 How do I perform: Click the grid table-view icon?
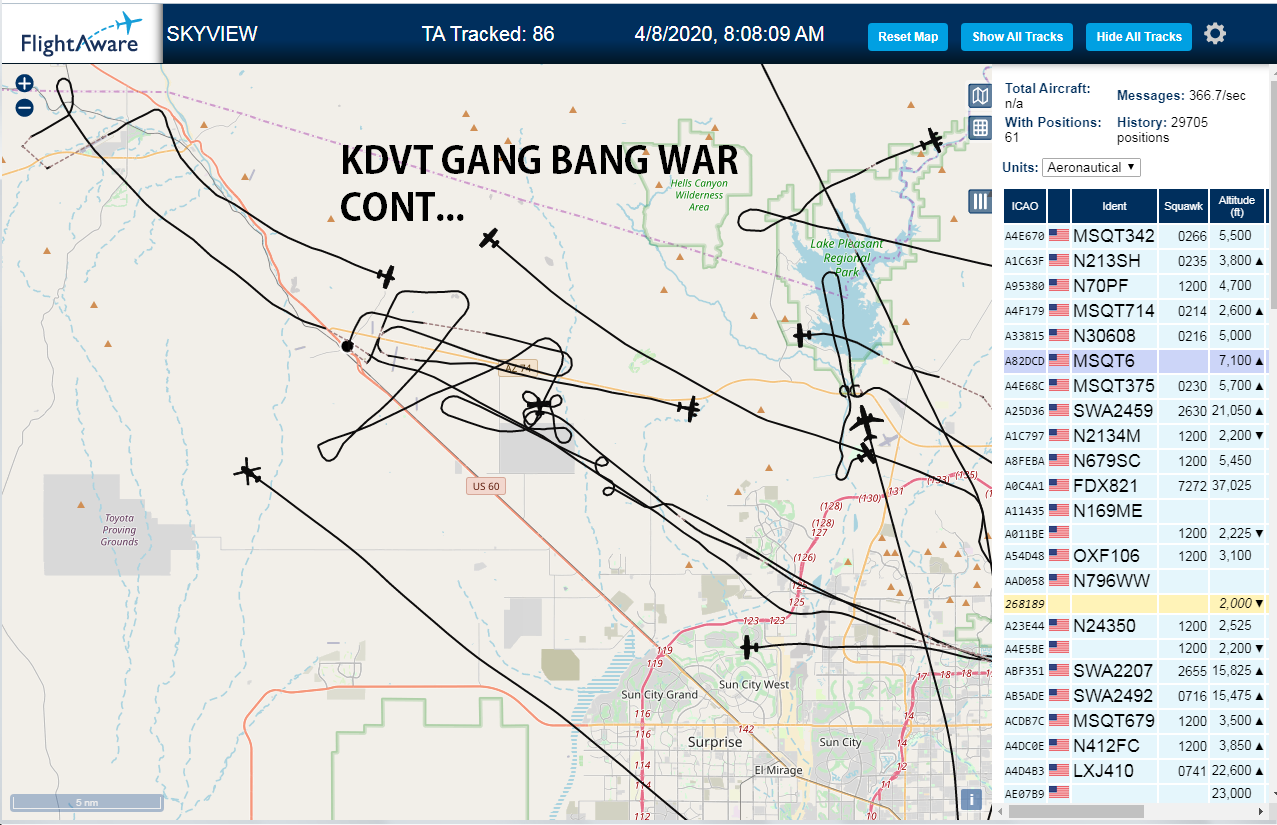[980, 128]
